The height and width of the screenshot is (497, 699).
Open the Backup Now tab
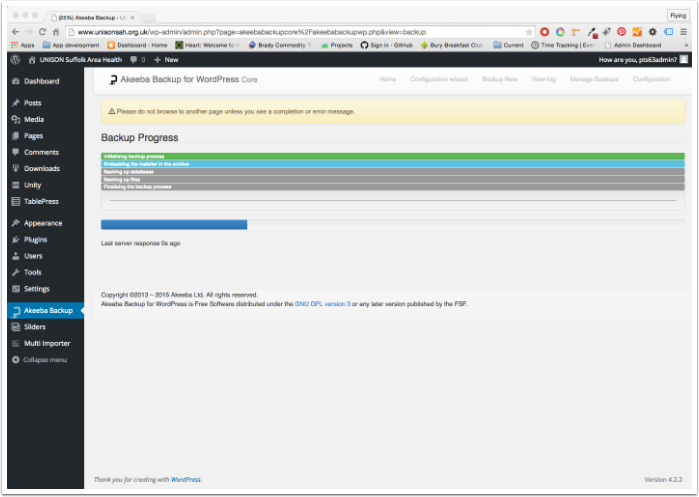coord(499,79)
